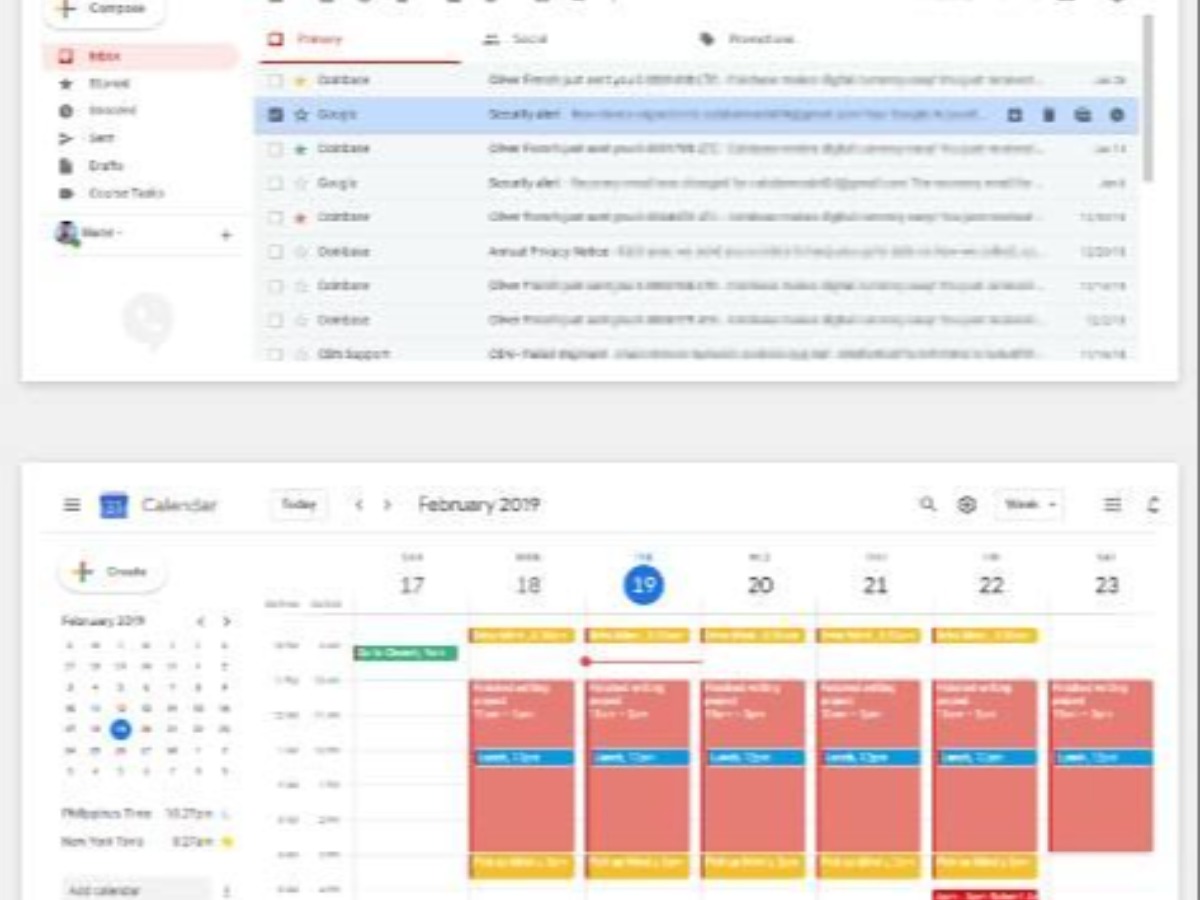This screenshot has height=900, width=1200.
Task: Go to previous month in mini calendar
Action: point(200,622)
